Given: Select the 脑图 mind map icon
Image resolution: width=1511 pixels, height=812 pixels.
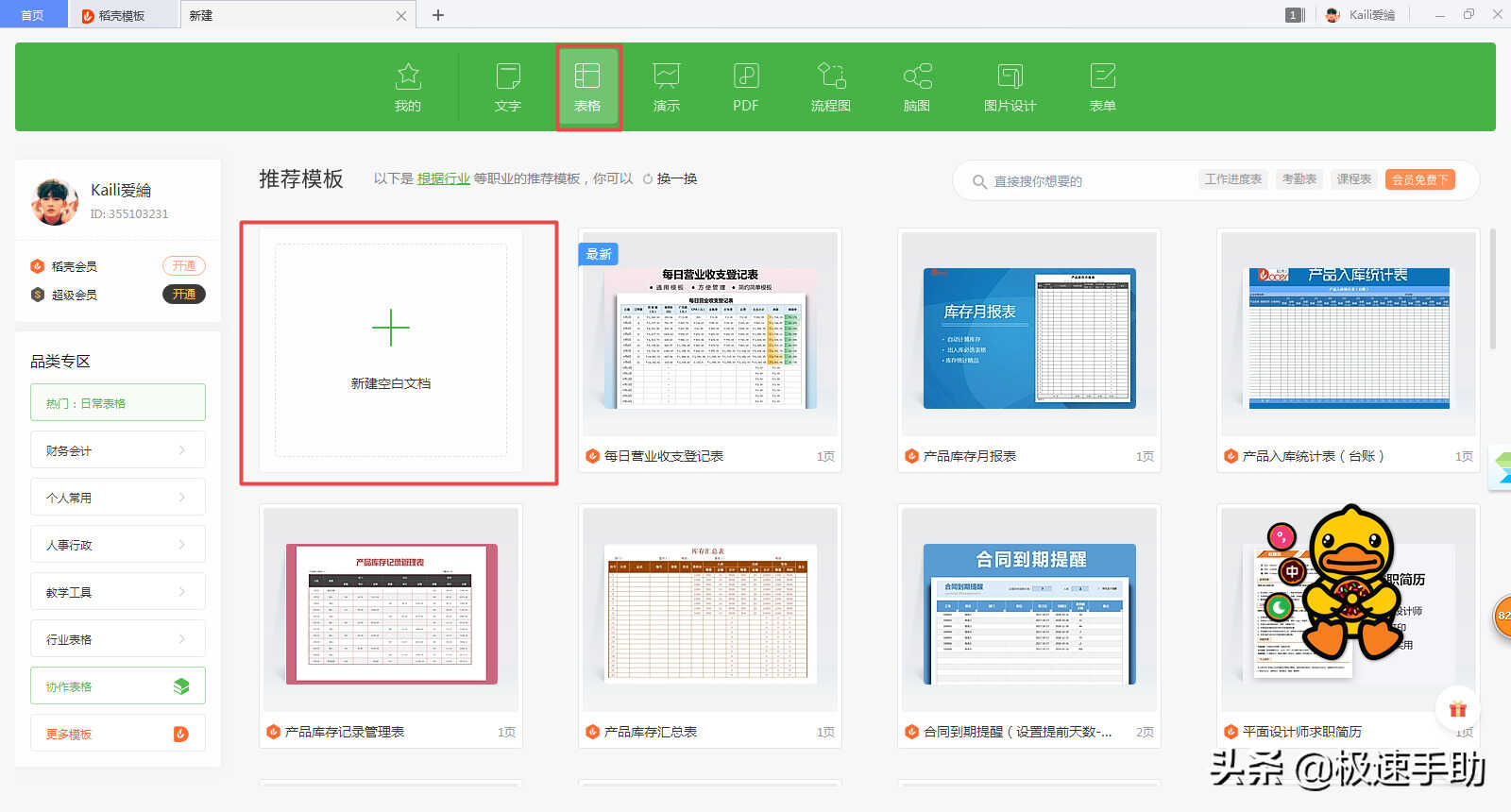Looking at the screenshot, I should 917,76.
